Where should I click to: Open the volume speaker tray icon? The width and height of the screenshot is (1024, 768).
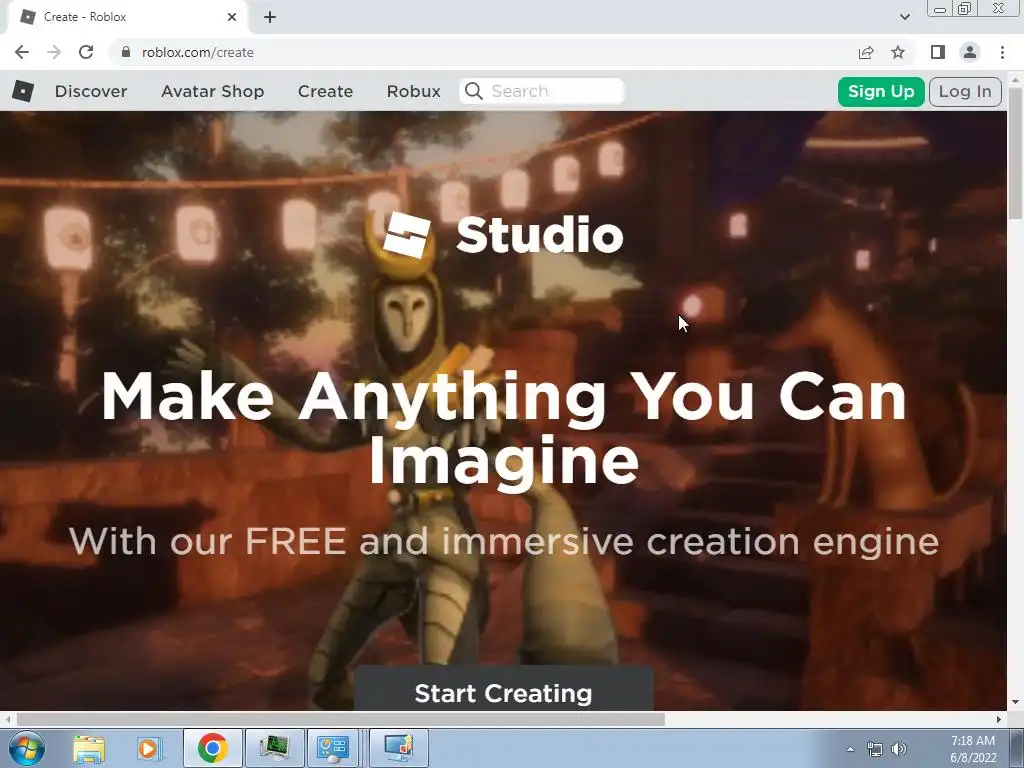(899, 749)
